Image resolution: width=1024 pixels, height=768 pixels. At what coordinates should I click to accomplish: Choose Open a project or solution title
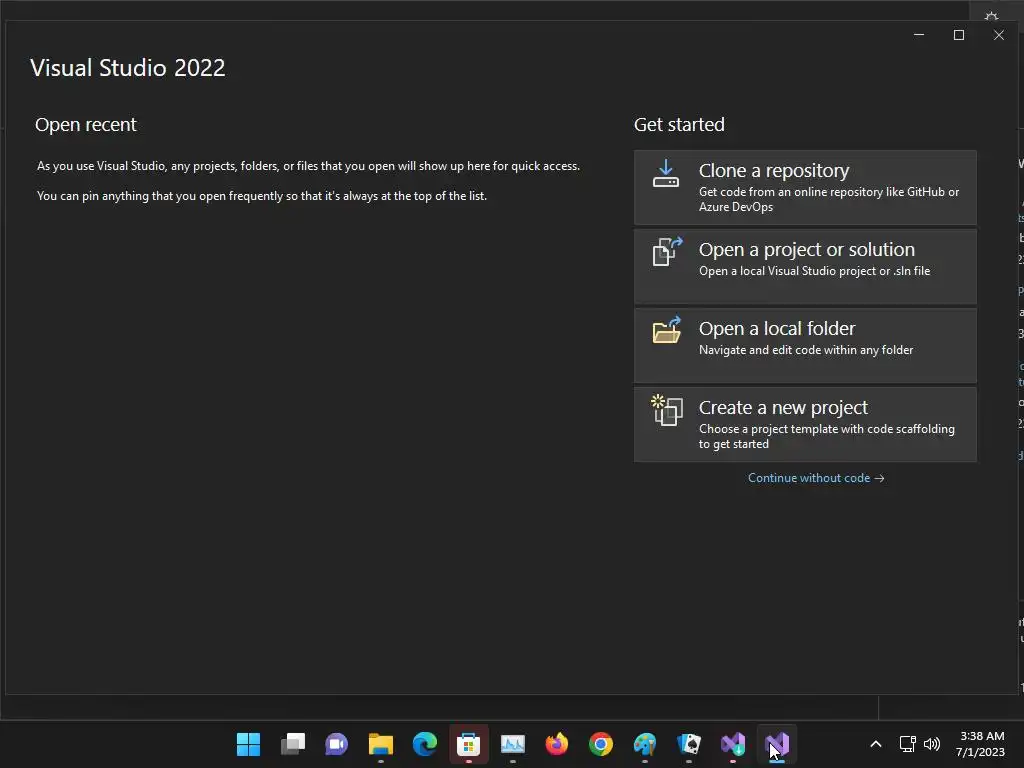pos(807,249)
